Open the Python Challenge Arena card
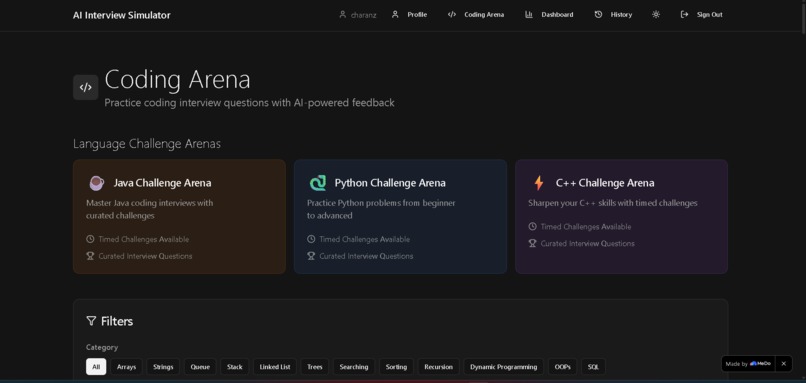This screenshot has height=383, width=806. click(x=400, y=216)
